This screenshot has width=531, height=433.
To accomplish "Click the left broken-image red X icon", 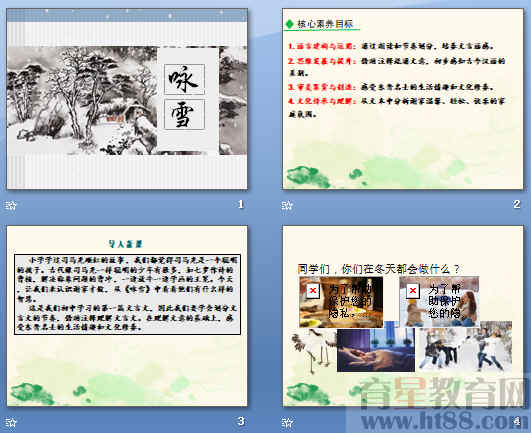I will pos(313,290).
